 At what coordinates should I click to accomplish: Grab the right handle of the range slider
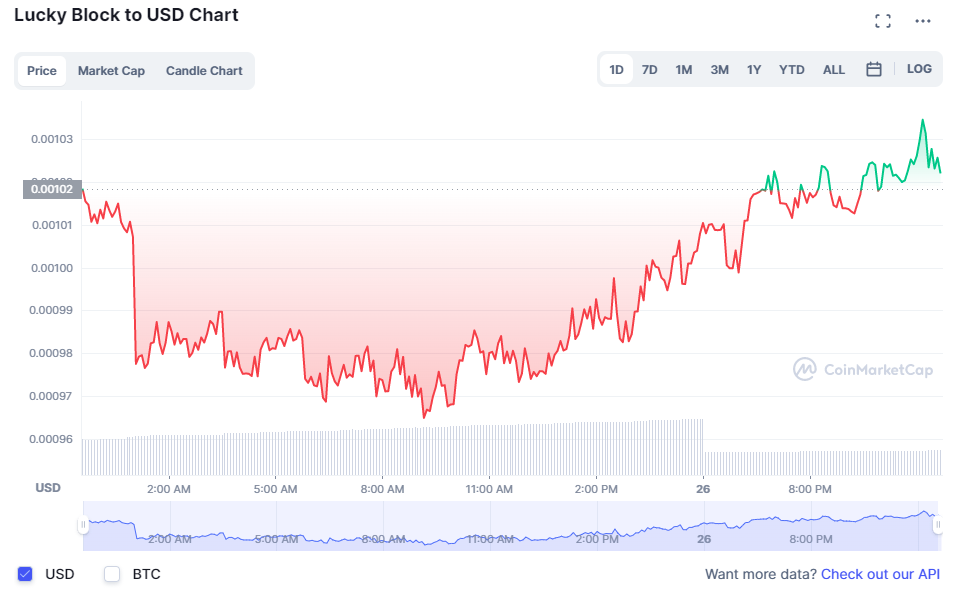coord(938,525)
